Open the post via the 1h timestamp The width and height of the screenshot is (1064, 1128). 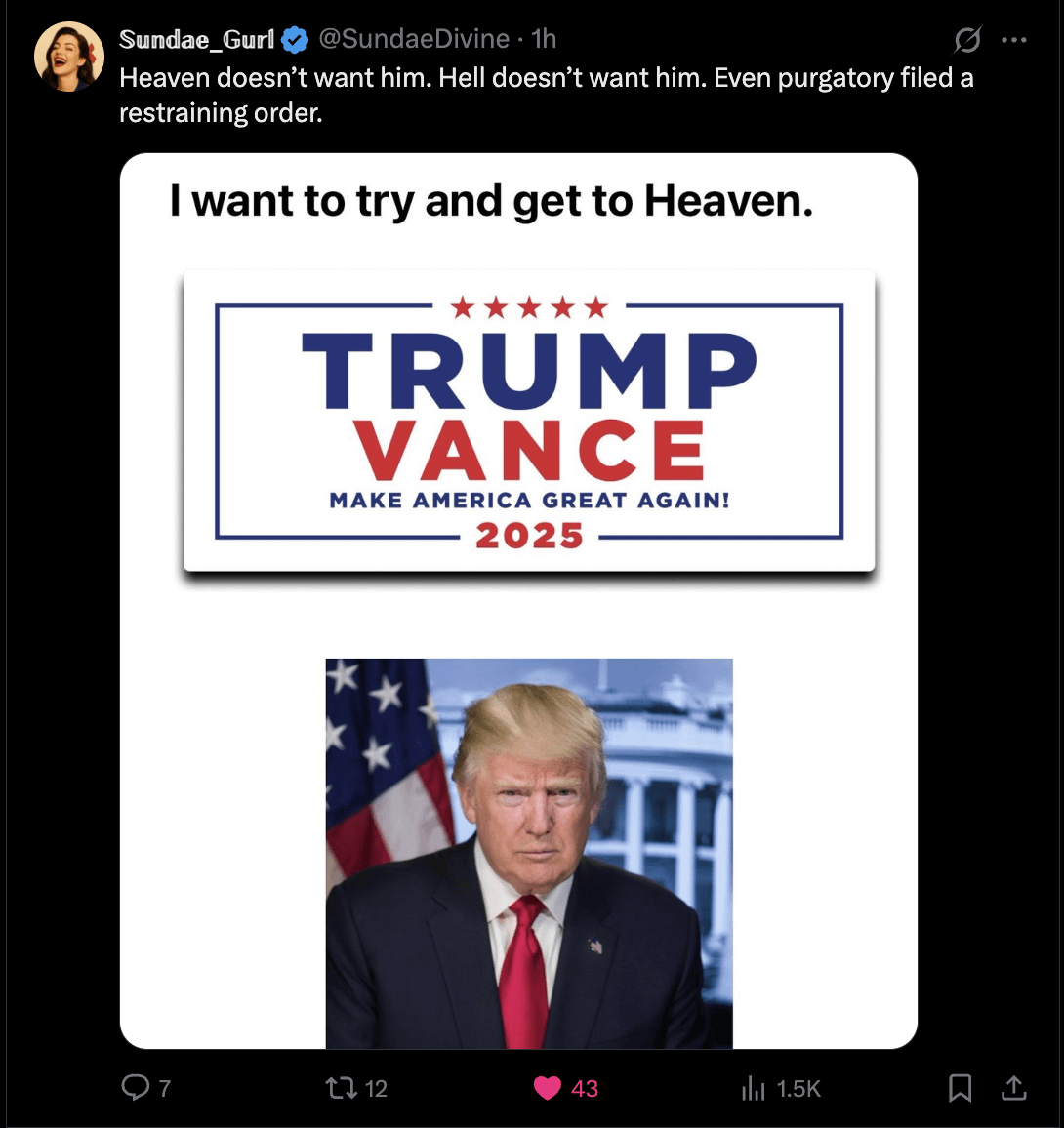[x=545, y=39]
